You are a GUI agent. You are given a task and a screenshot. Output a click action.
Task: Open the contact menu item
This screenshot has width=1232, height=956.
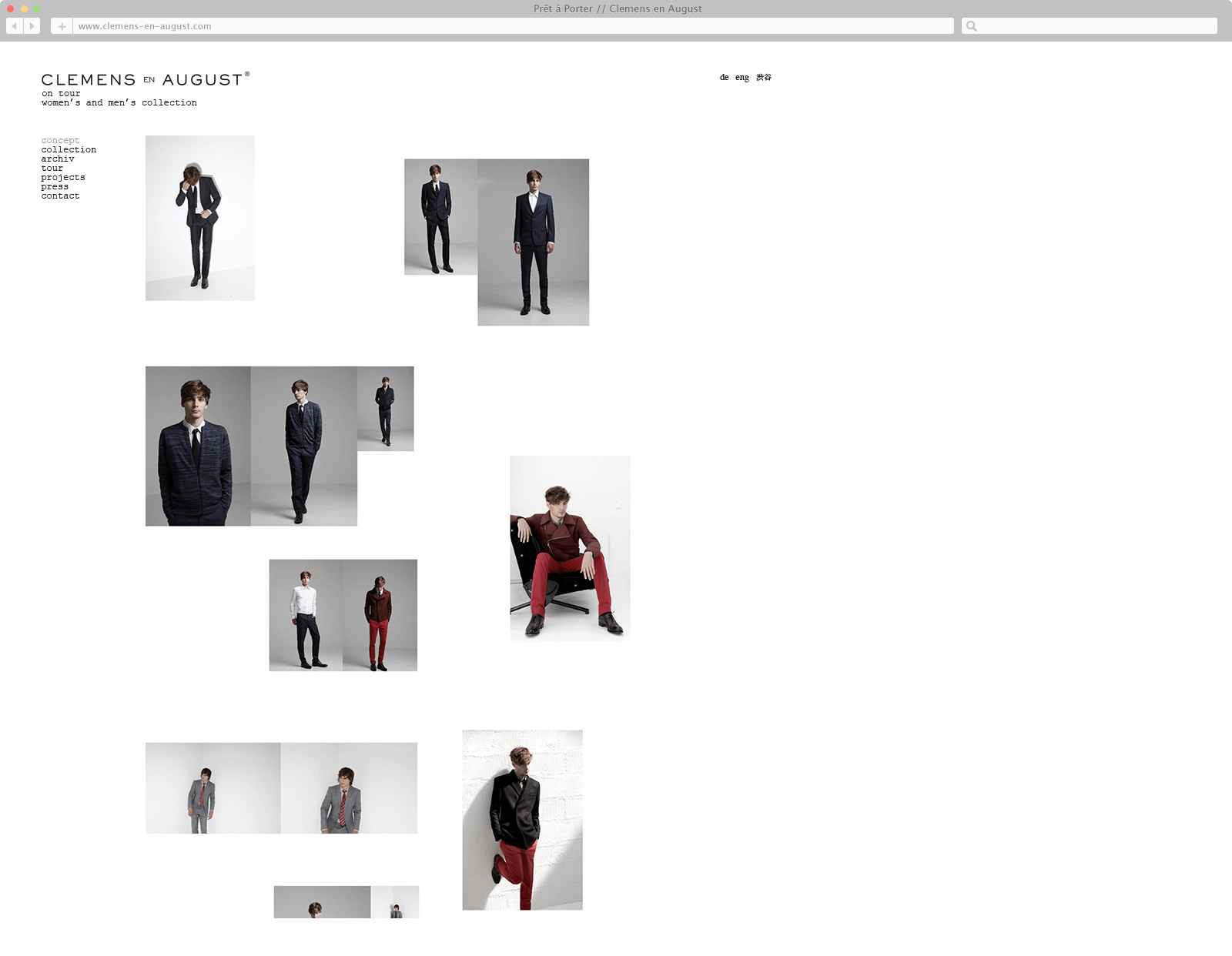pos(60,196)
